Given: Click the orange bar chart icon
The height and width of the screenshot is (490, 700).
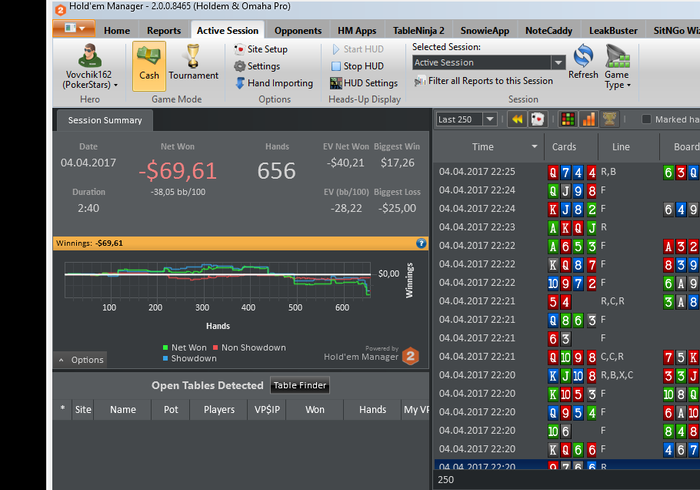Looking at the screenshot, I should pos(589,120).
